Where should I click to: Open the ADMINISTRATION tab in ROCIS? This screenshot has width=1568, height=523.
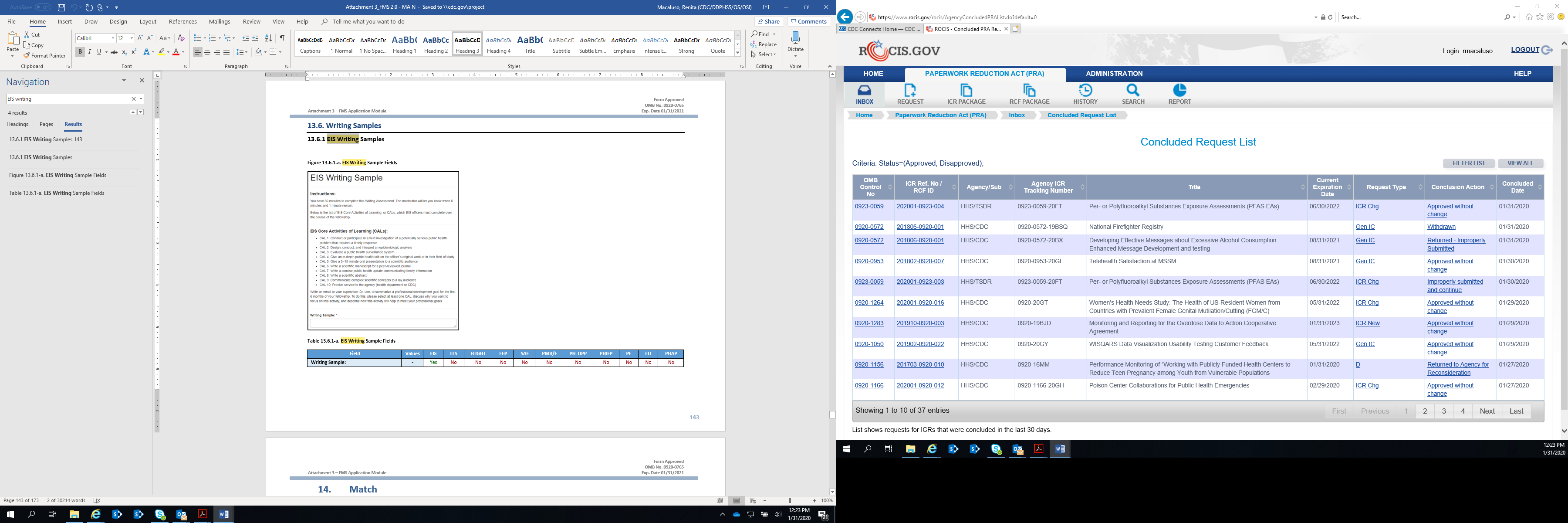(x=1114, y=74)
